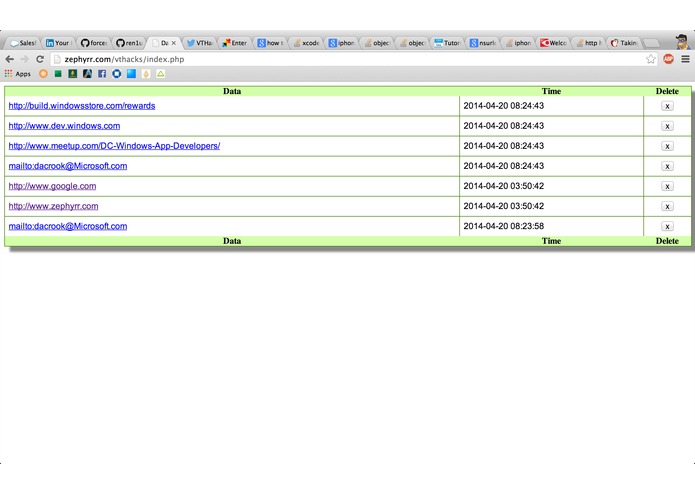Click the 'Time' column header in the table header row
695x494 pixels.
tap(551, 91)
